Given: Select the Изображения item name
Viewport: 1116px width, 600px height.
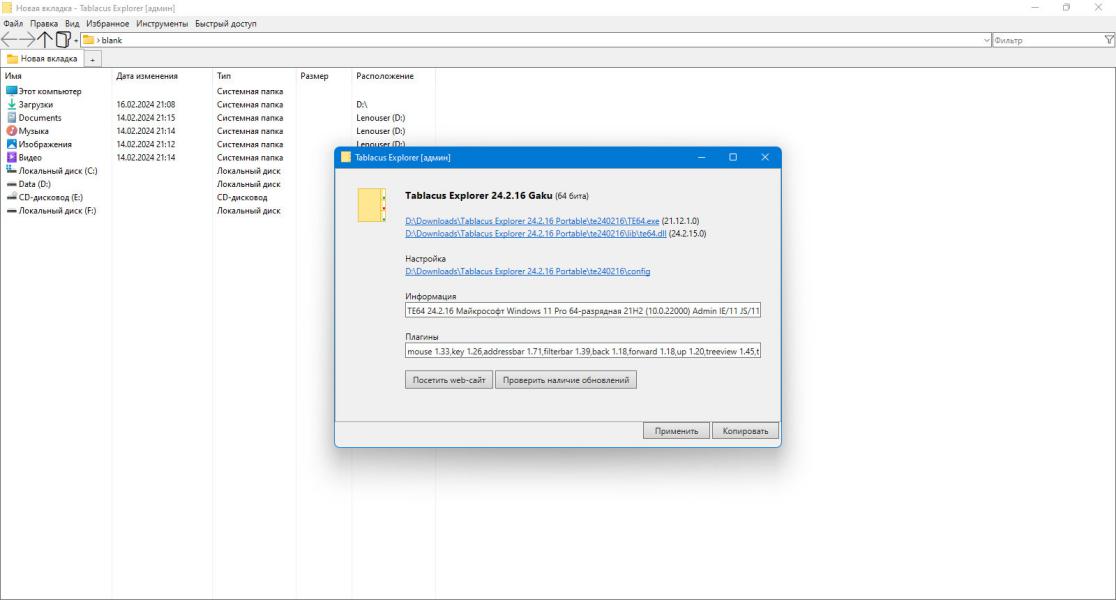Looking at the screenshot, I should tap(45, 144).
